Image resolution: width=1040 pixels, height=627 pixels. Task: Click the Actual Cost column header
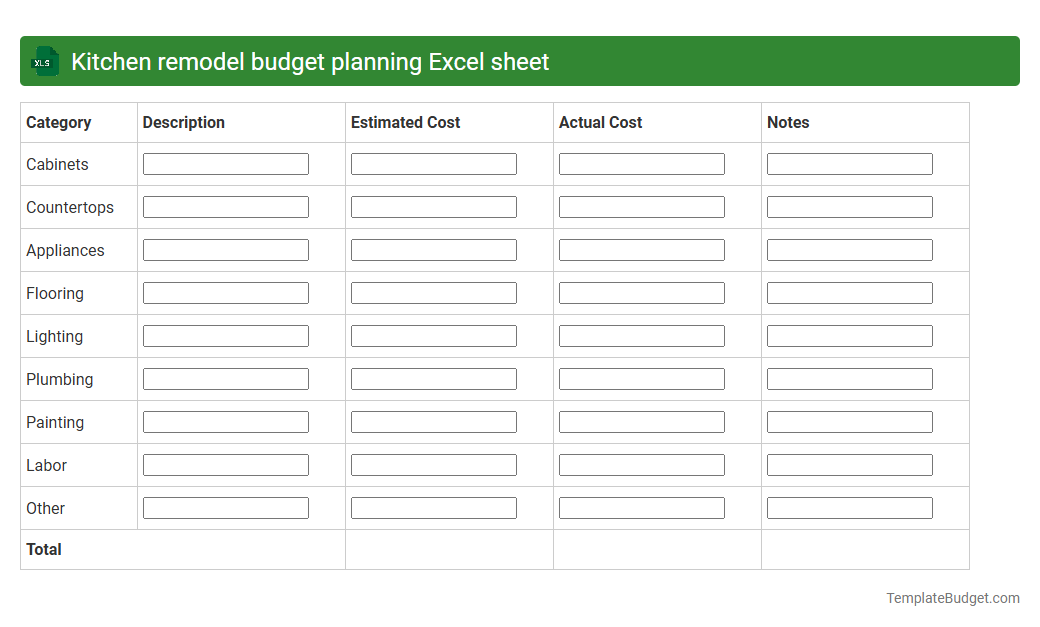coord(600,122)
